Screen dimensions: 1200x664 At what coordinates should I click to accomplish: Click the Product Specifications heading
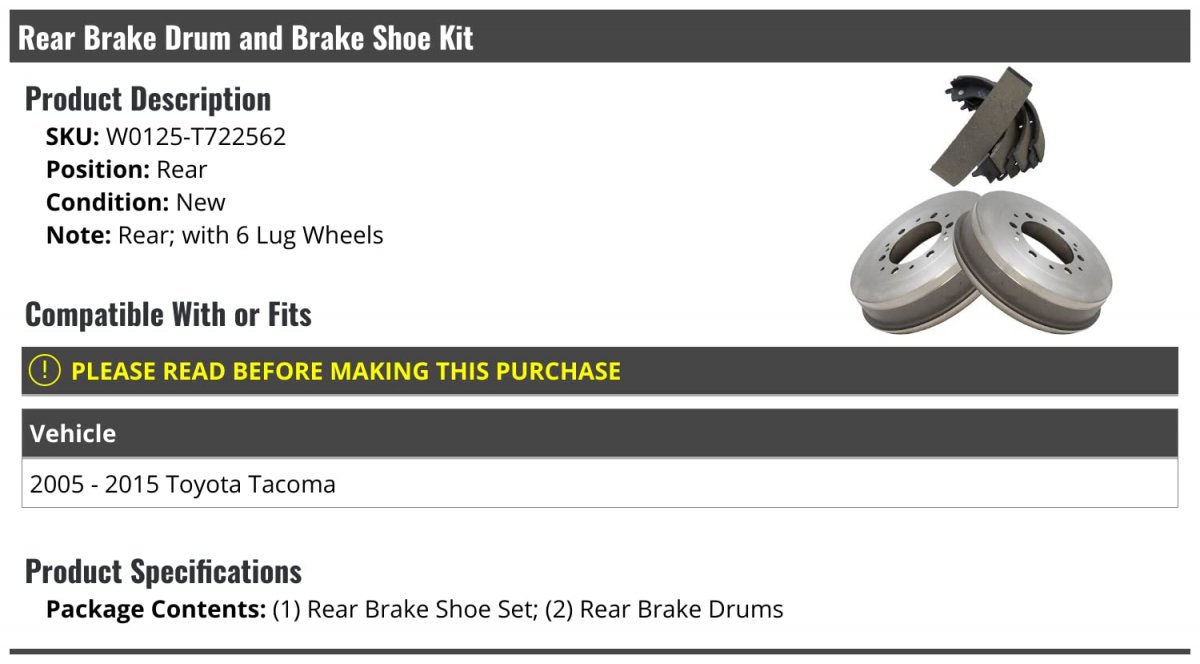(x=163, y=571)
